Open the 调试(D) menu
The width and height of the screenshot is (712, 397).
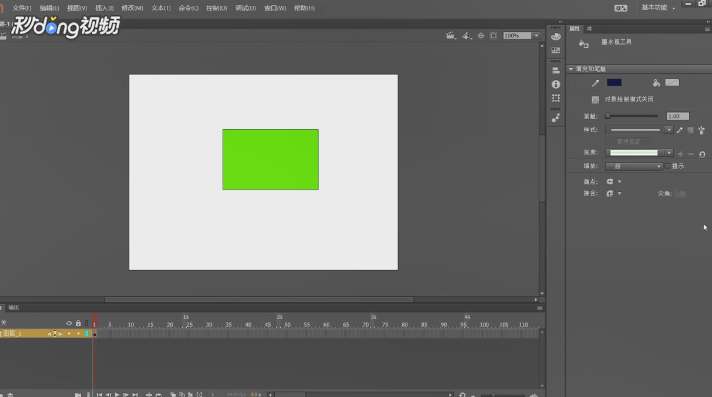click(245, 8)
